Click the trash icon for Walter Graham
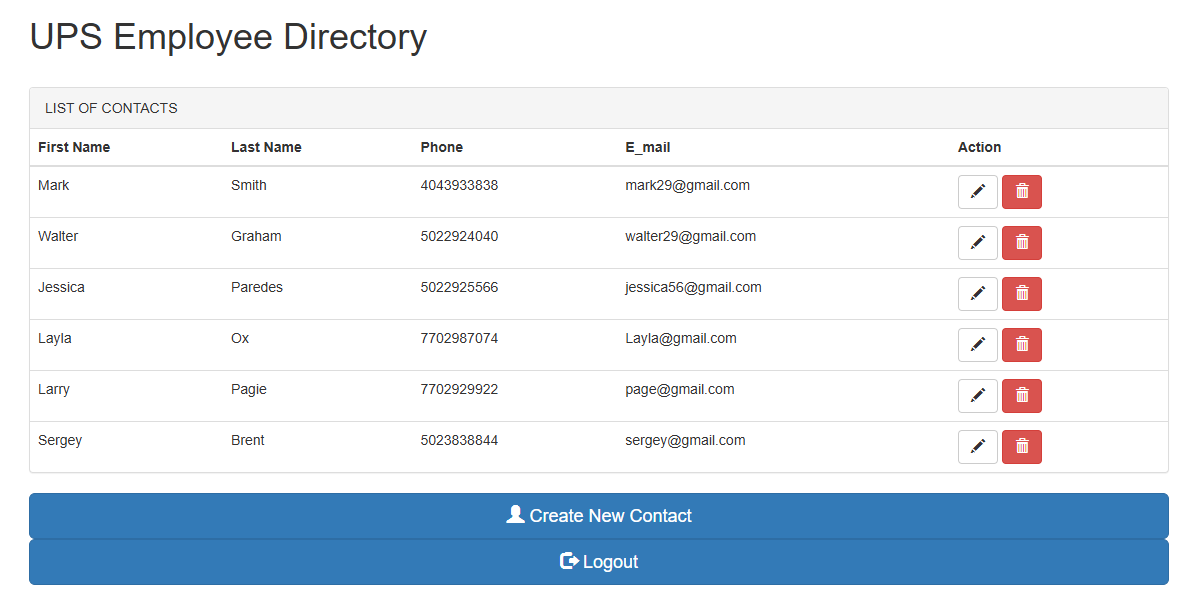The image size is (1203, 600). (x=1021, y=243)
